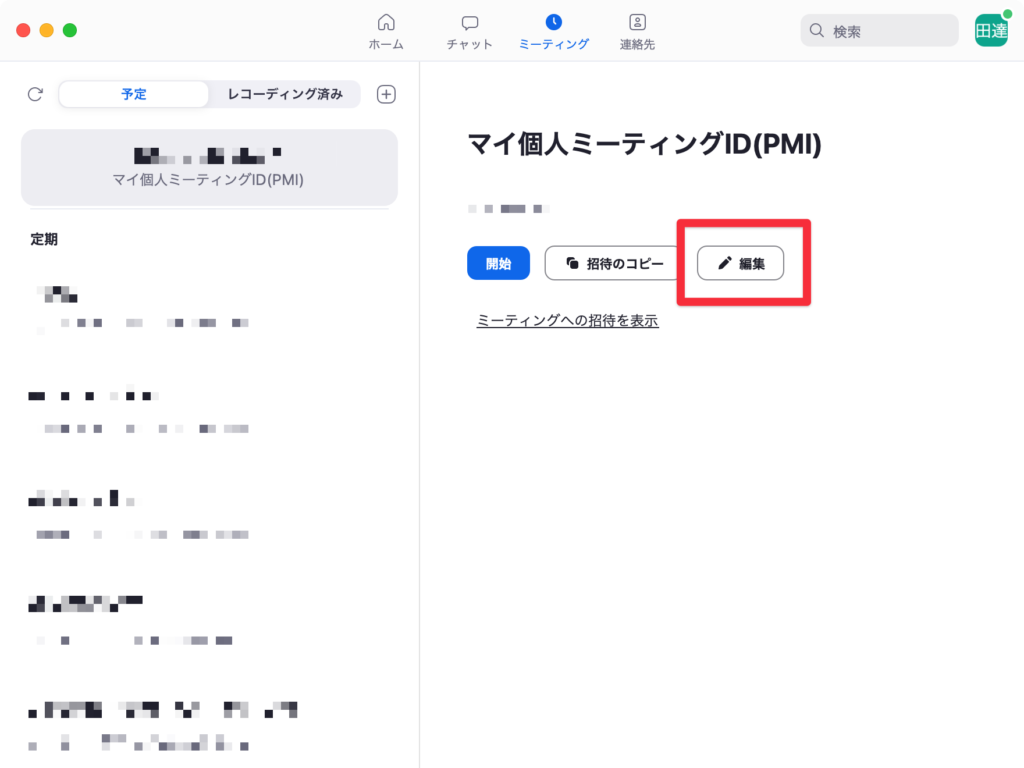Select the third recurring meeting in list

coord(140,516)
